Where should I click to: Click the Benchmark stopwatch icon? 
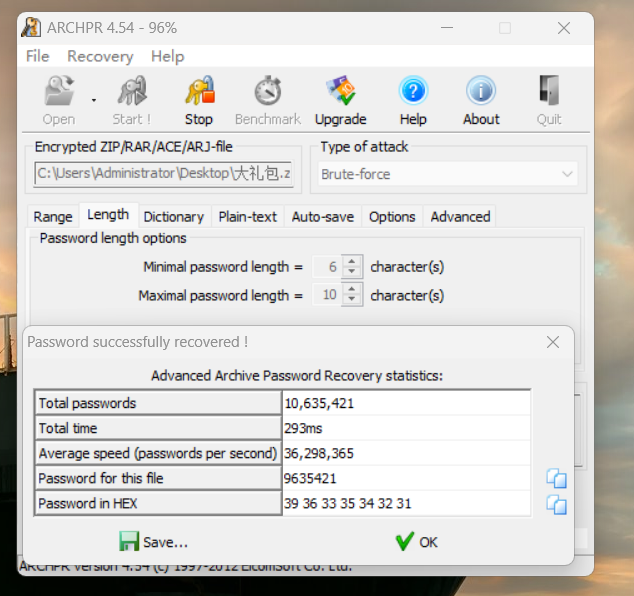tap(268, 91)
